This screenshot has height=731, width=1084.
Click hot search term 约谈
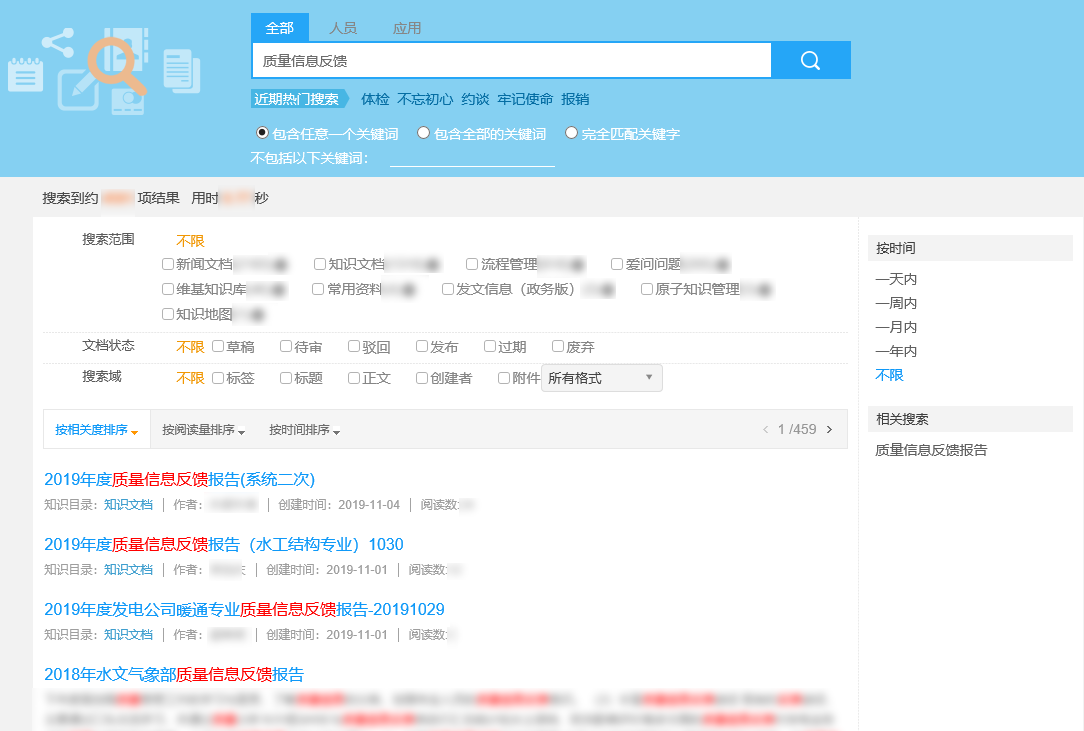tap(475, 100)
